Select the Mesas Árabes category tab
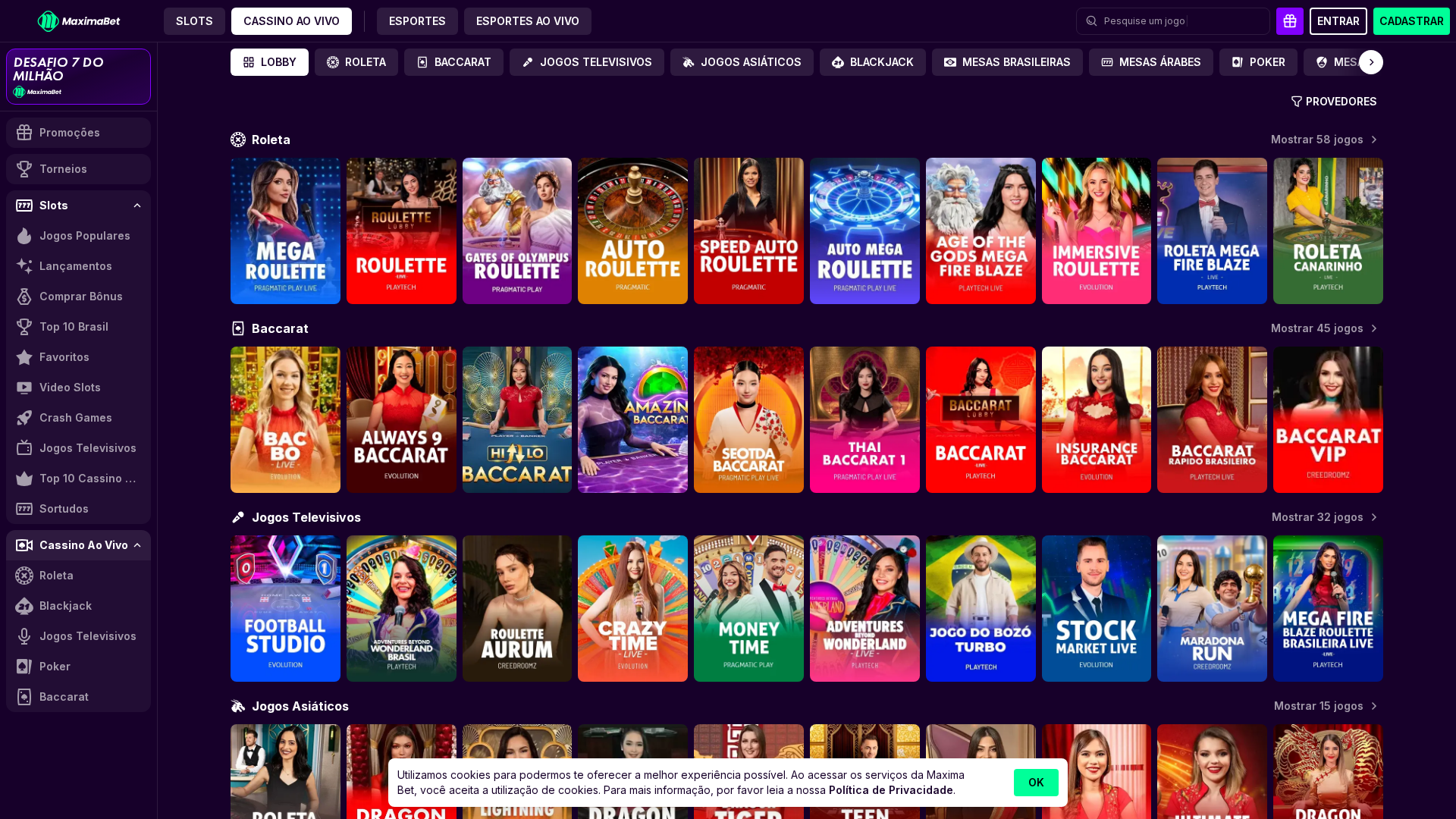The height and width of the screenshot is (819, 1456). [1151, 62]
